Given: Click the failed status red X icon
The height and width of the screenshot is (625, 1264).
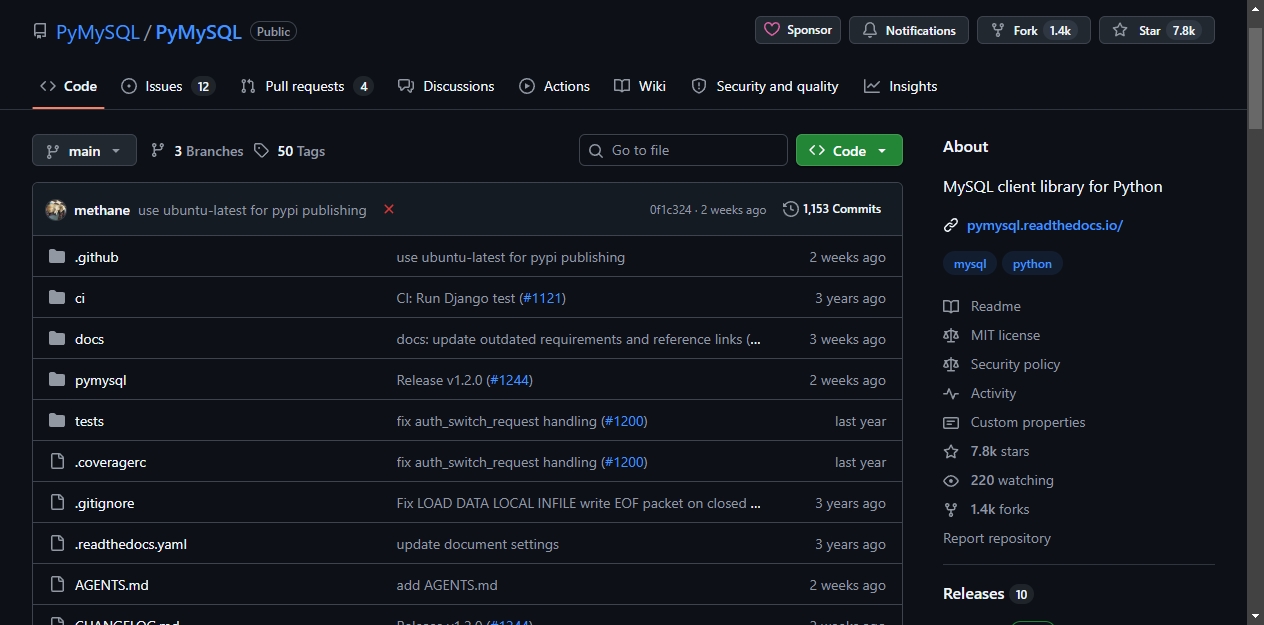Looking at the screenshot, I should 389,209.
